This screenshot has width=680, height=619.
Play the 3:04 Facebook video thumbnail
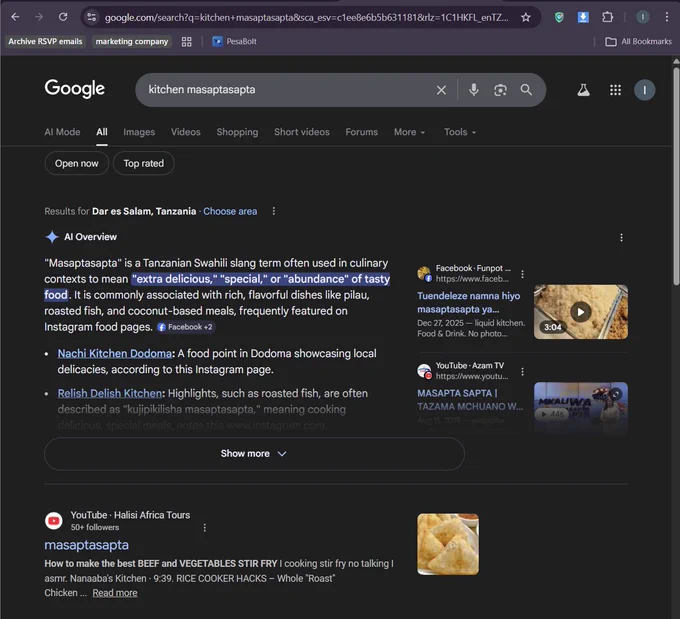pyautogui.click(x=581, y=312)
